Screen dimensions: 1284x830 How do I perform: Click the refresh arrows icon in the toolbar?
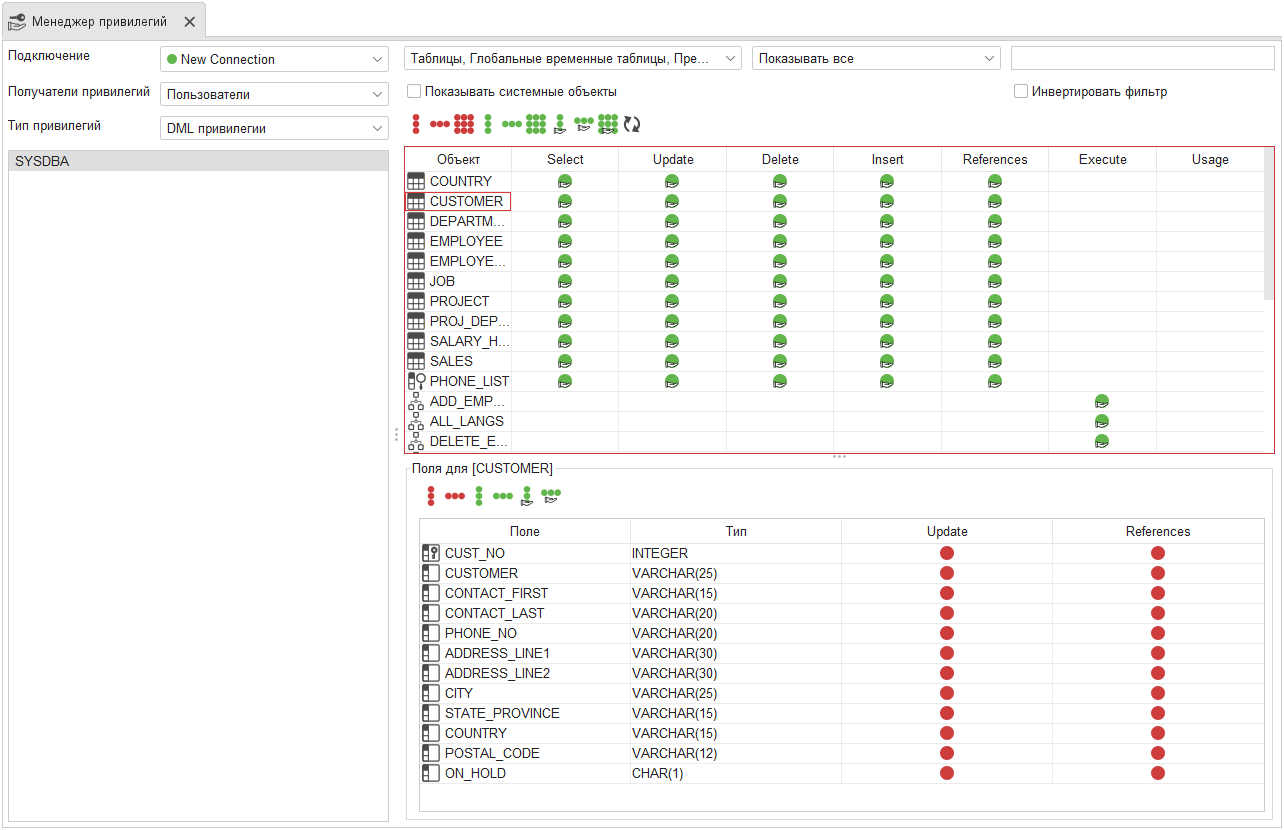pyautogui.click(x=632, y=124)
